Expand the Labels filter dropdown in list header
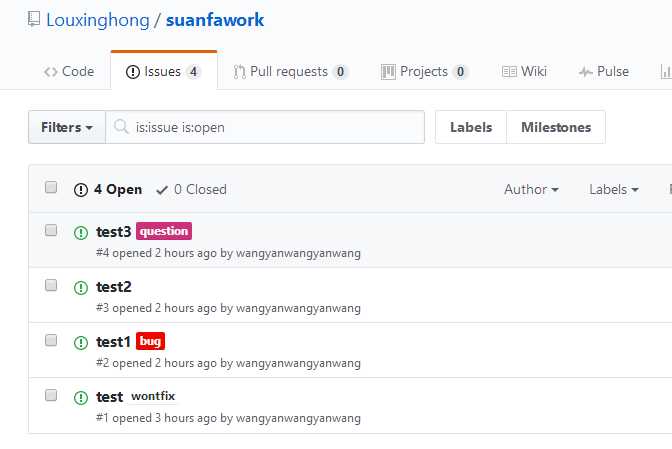This screenshot has width=672, height=449. 614,189
